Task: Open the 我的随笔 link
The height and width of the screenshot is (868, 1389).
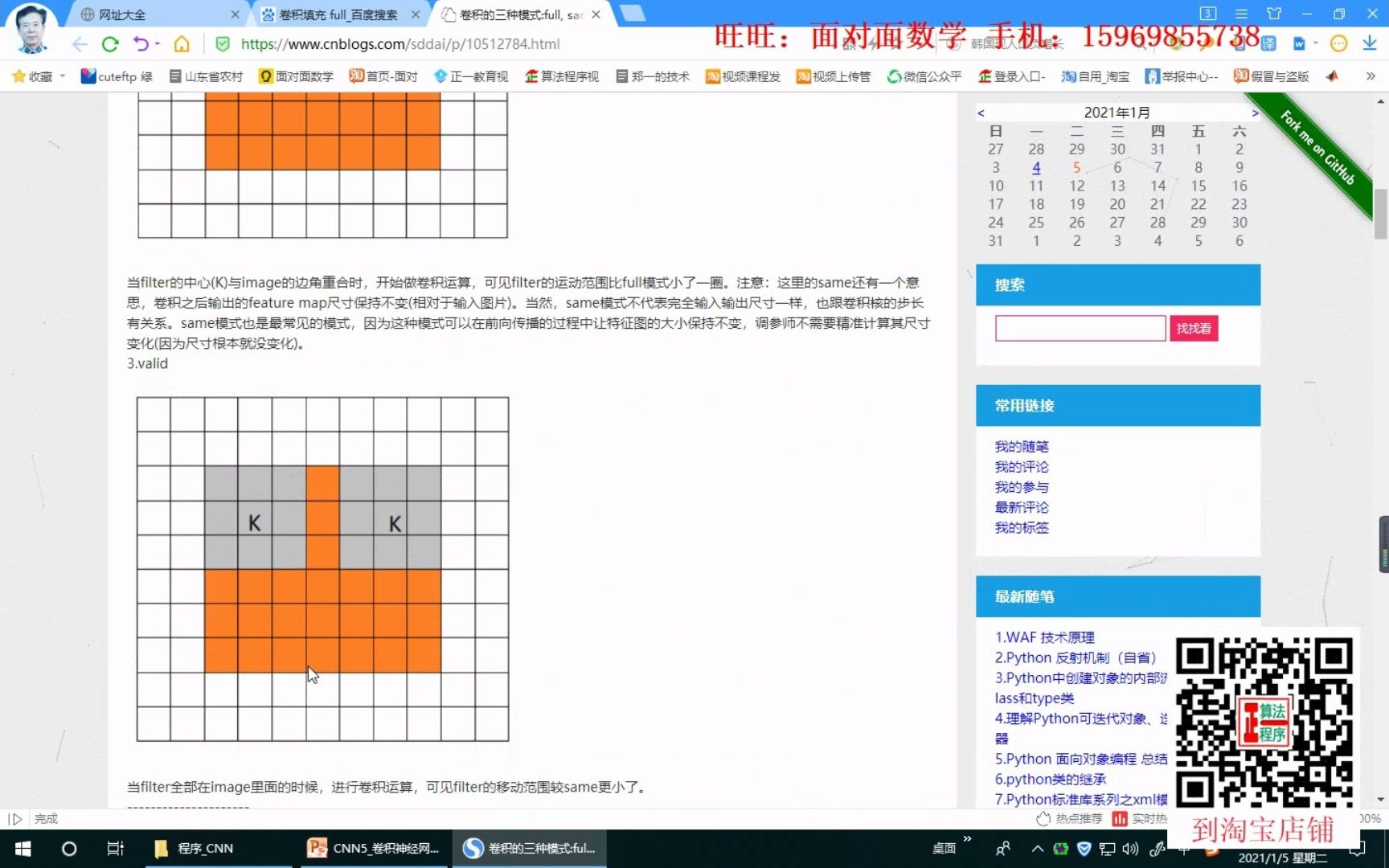Action: click(x=1022, y=446)
